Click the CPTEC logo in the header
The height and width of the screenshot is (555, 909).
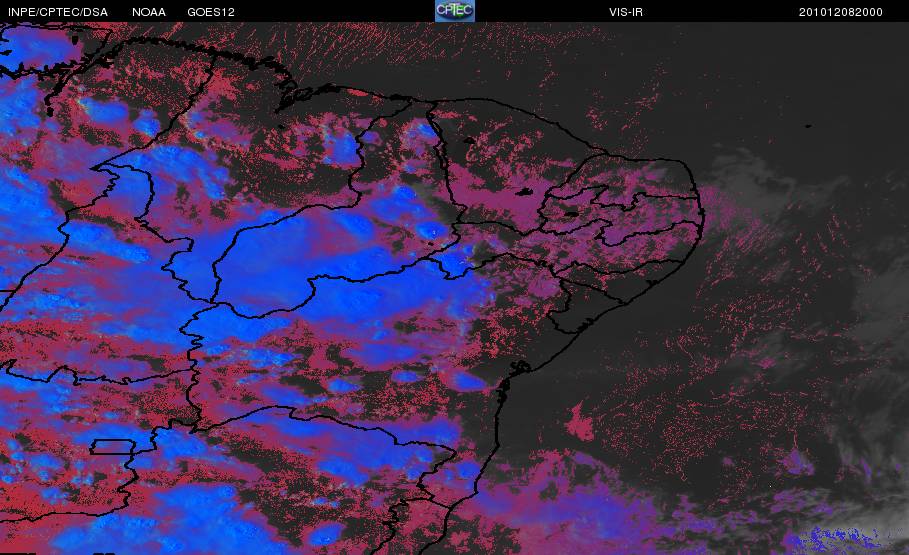(x=454, y=11)
